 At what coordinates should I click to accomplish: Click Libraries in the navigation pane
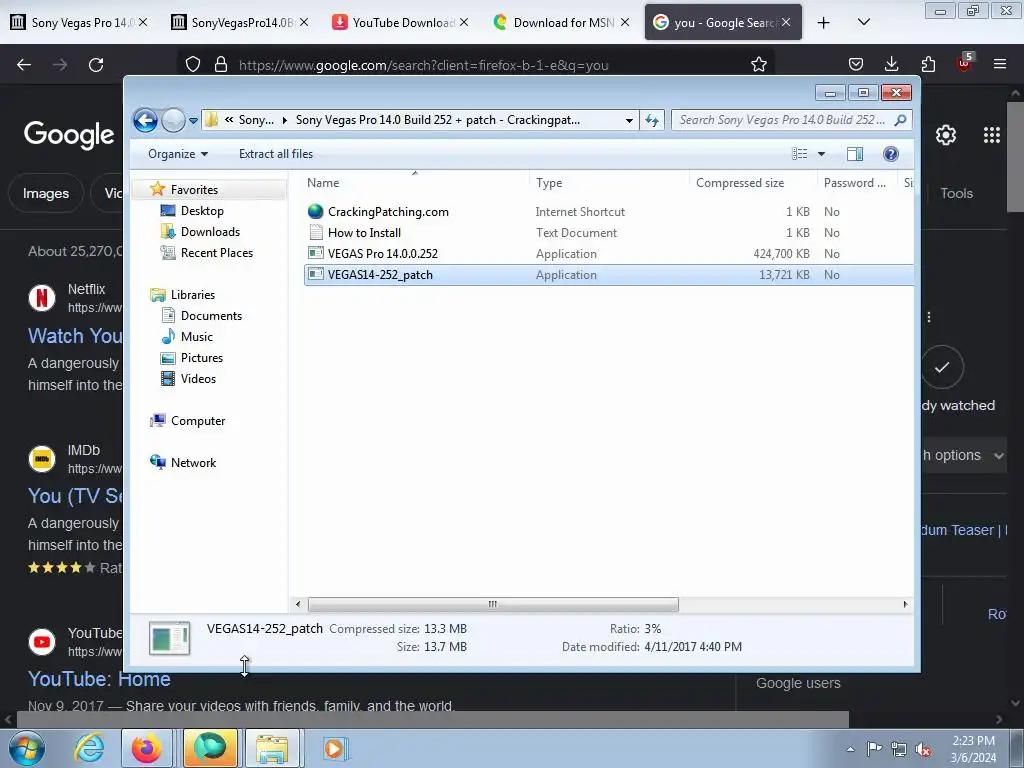point(193,295)
